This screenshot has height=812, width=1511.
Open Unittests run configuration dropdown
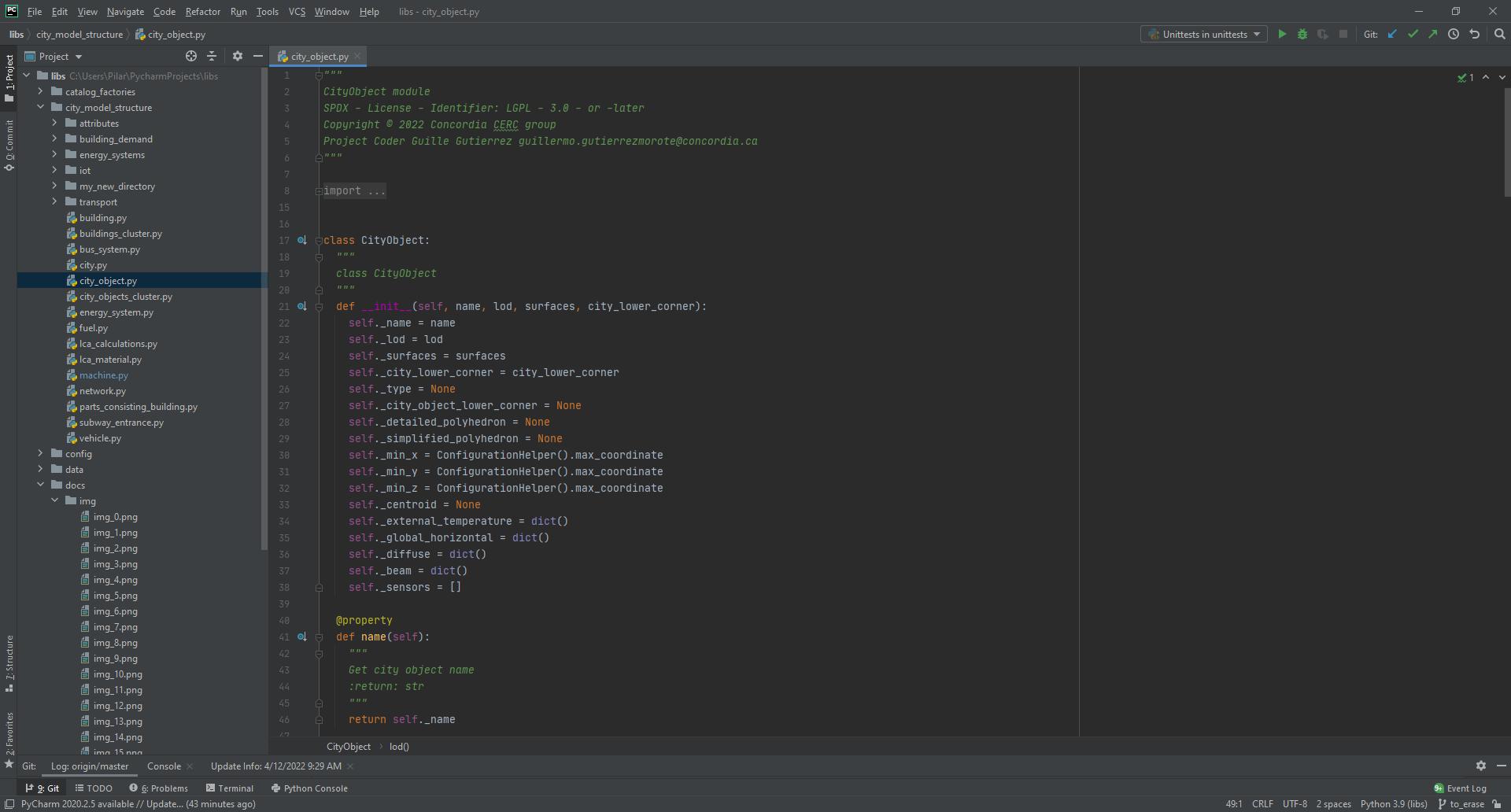(x=1204, y=34)
